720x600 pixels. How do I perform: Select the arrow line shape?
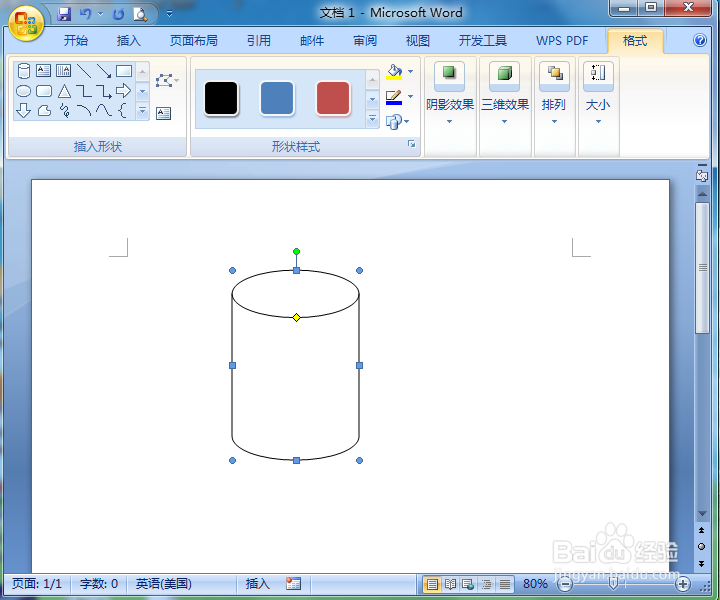tap(104, 71)
